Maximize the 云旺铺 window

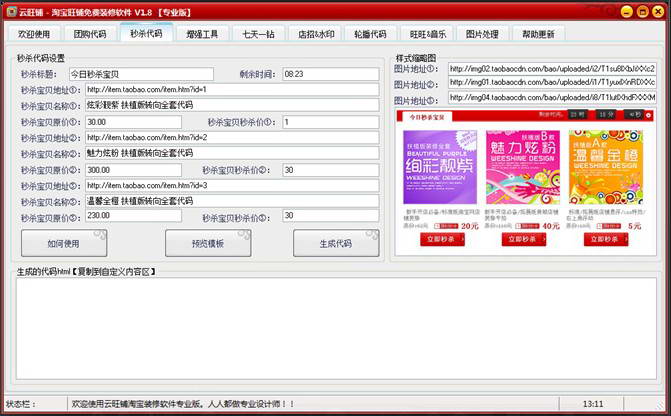coord(642,11)
